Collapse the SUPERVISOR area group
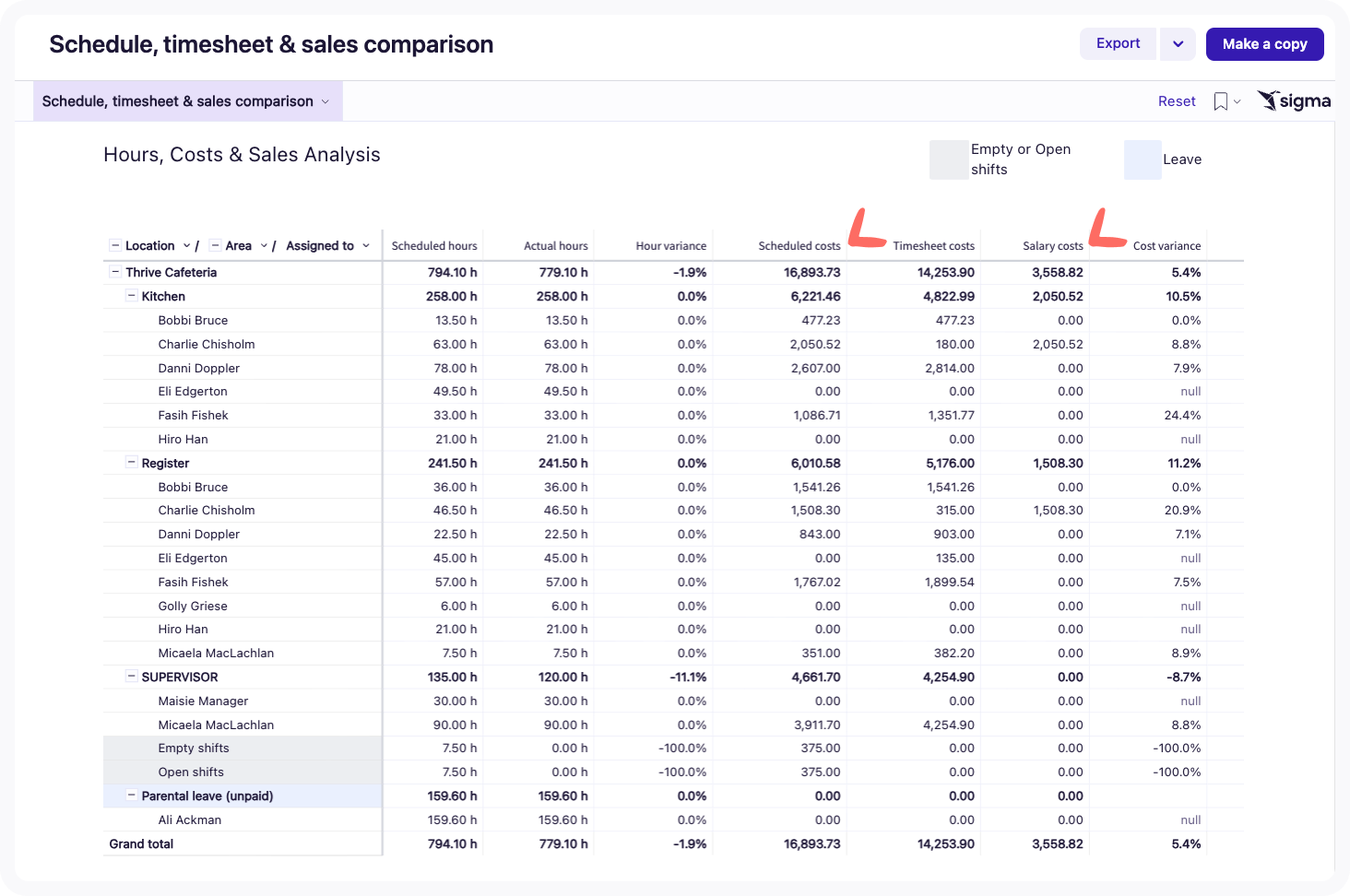Image resolution: width=1350 pixels, height=896 pixels. click(131, 677)
